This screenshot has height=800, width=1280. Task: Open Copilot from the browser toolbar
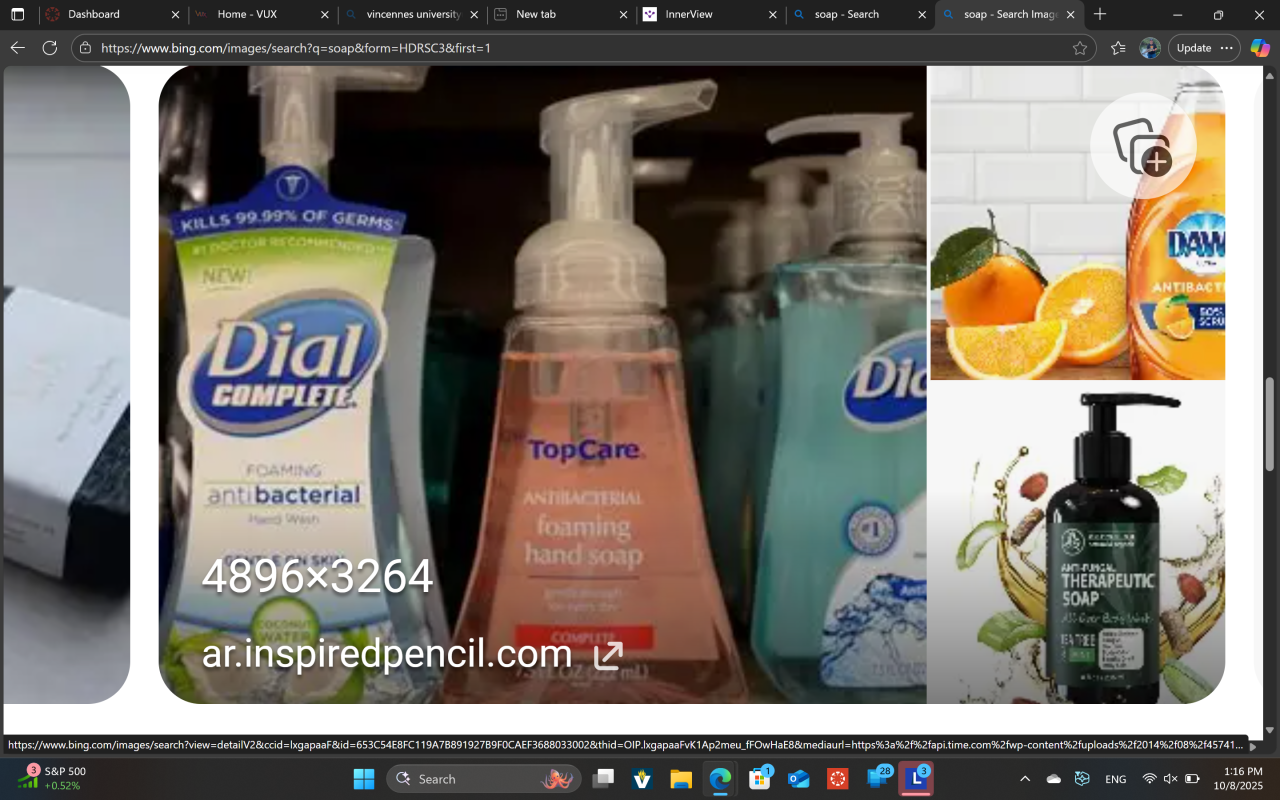click(1260, 48)
